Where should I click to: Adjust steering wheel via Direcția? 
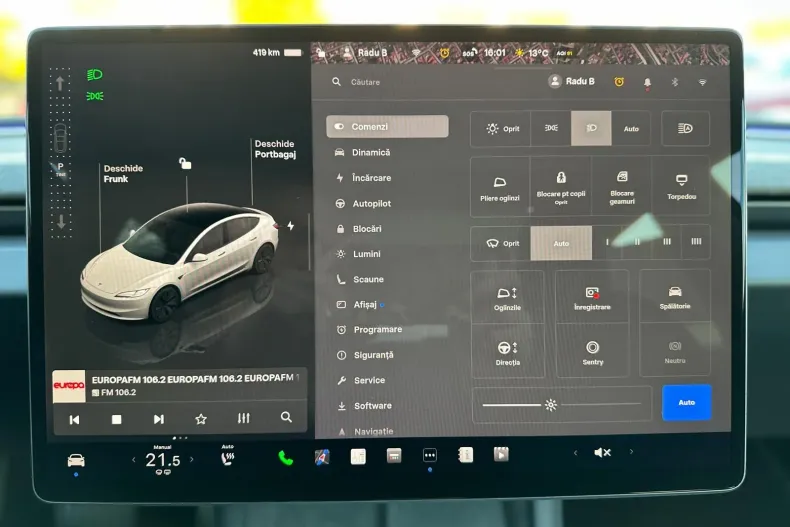(x=507, y=353)
